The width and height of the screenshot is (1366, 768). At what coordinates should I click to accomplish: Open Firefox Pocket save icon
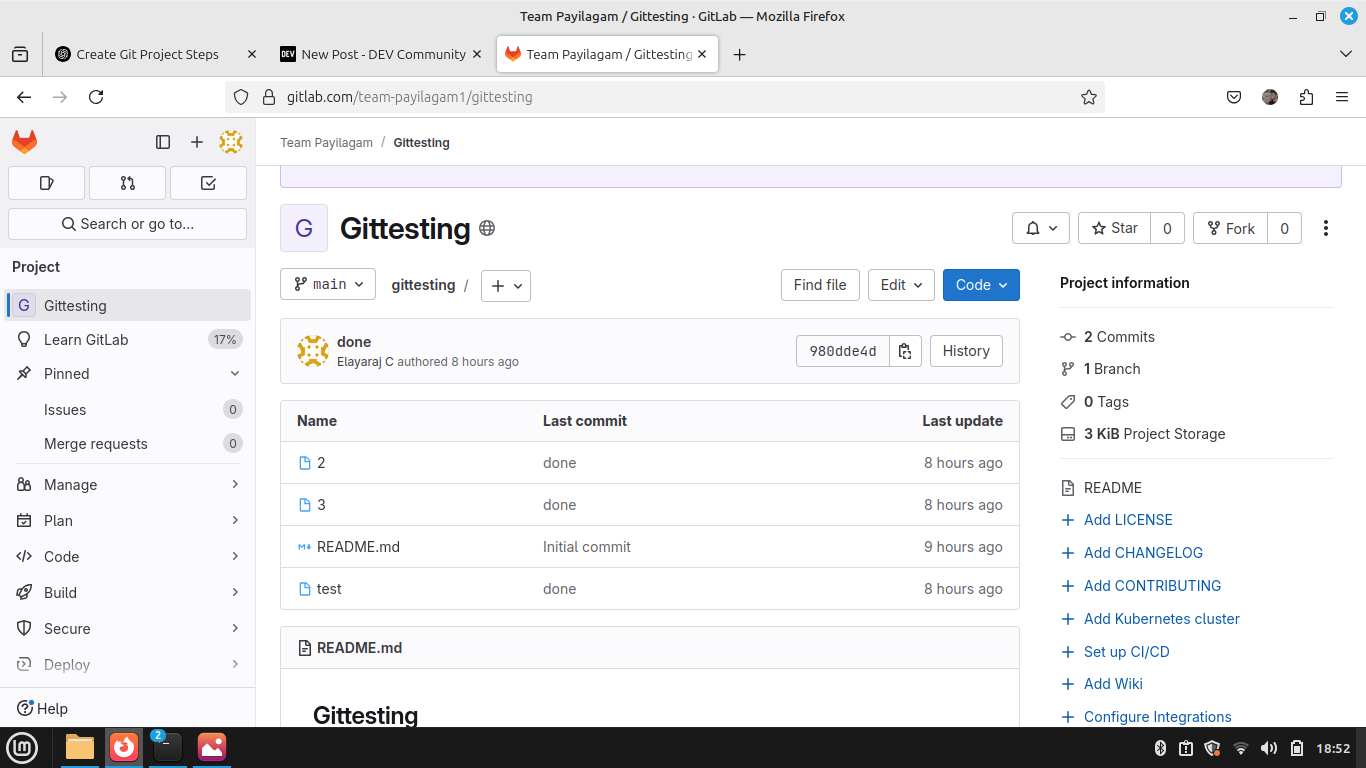click(x=1234, y=97)
